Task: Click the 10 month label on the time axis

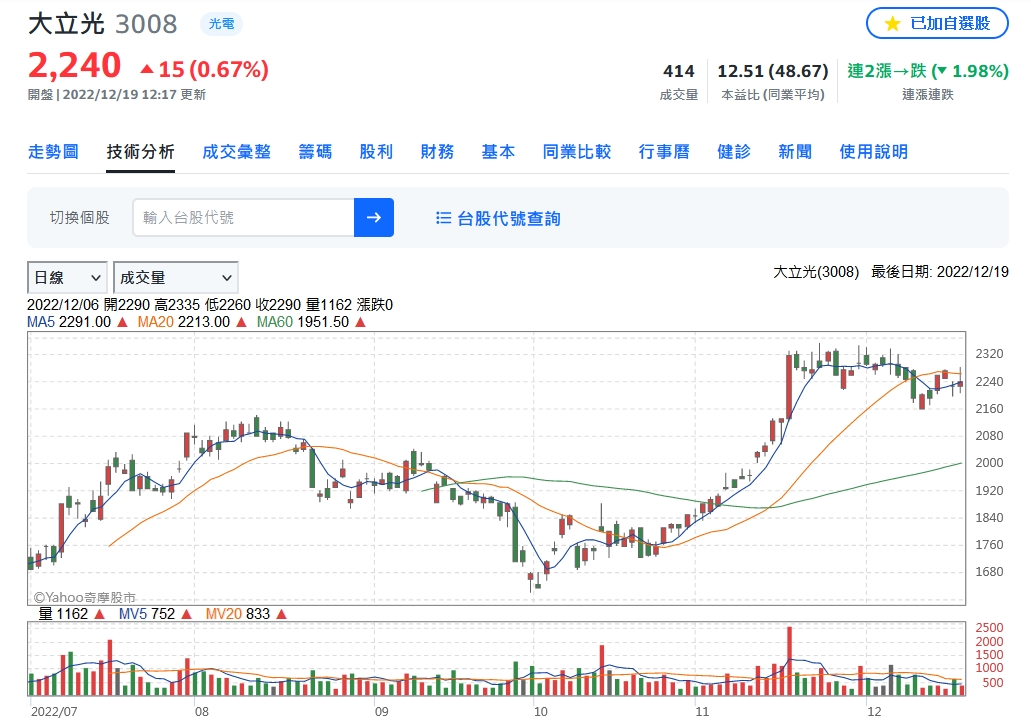Action: point(540,712)
